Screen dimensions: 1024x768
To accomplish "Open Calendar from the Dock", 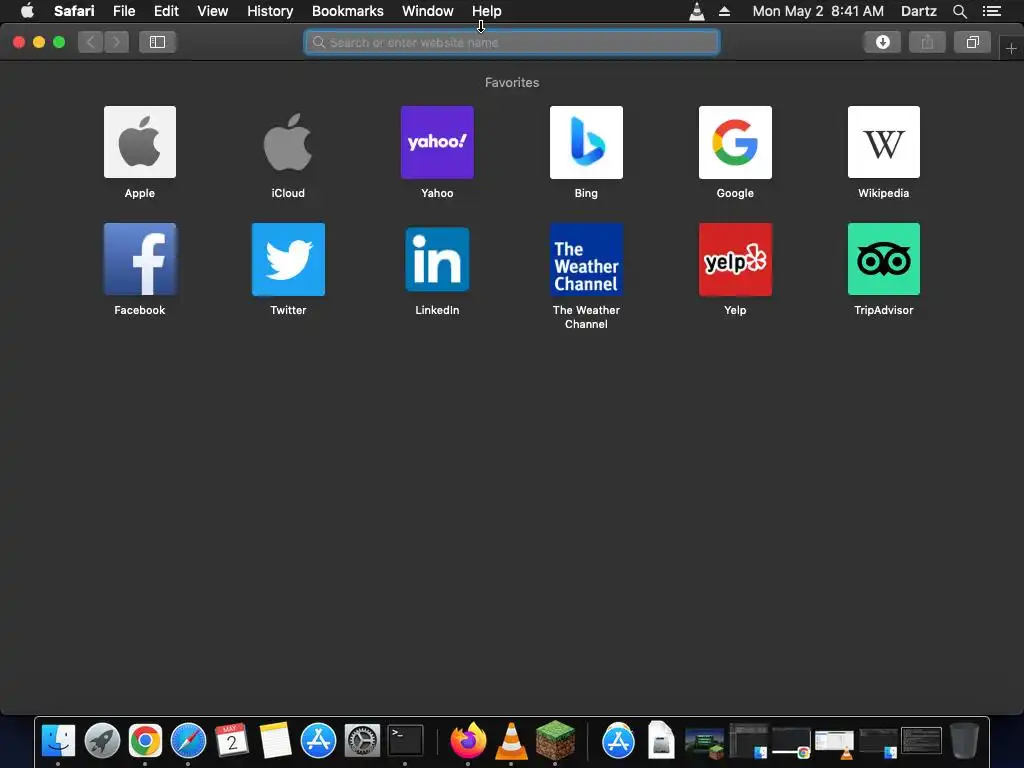I will coord(232,741).
